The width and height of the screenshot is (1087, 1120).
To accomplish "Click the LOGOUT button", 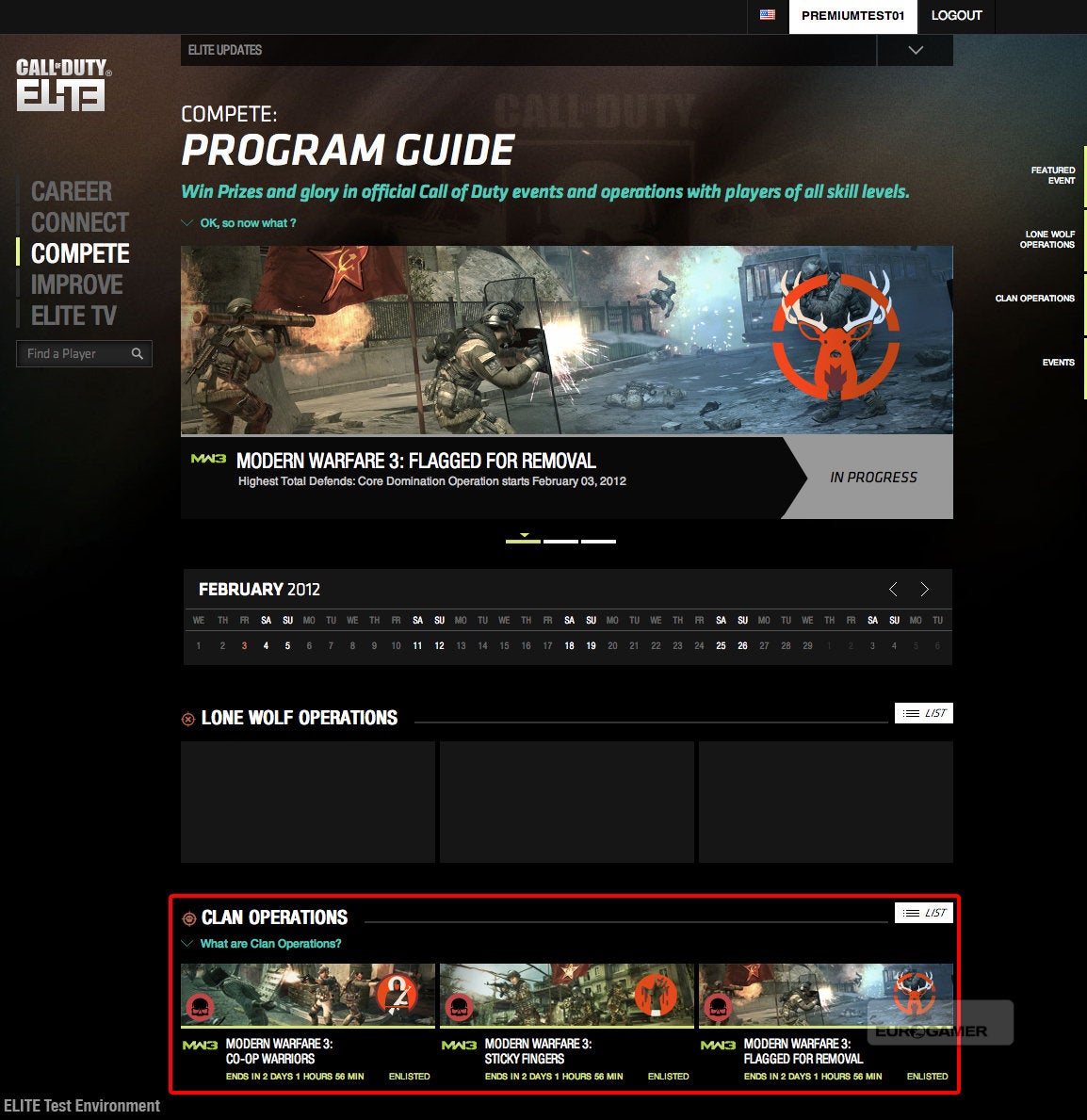I will [956, 16].
